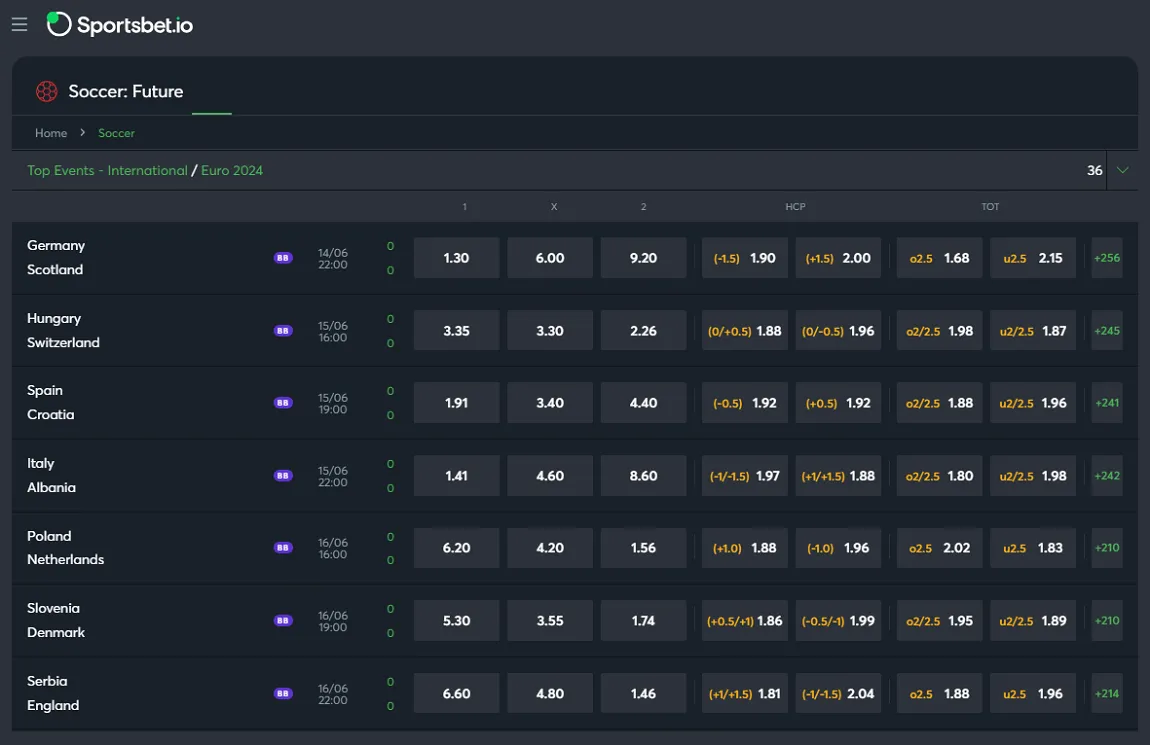Collapse the Euro 2024 match list chevron

click(1122, 170)
